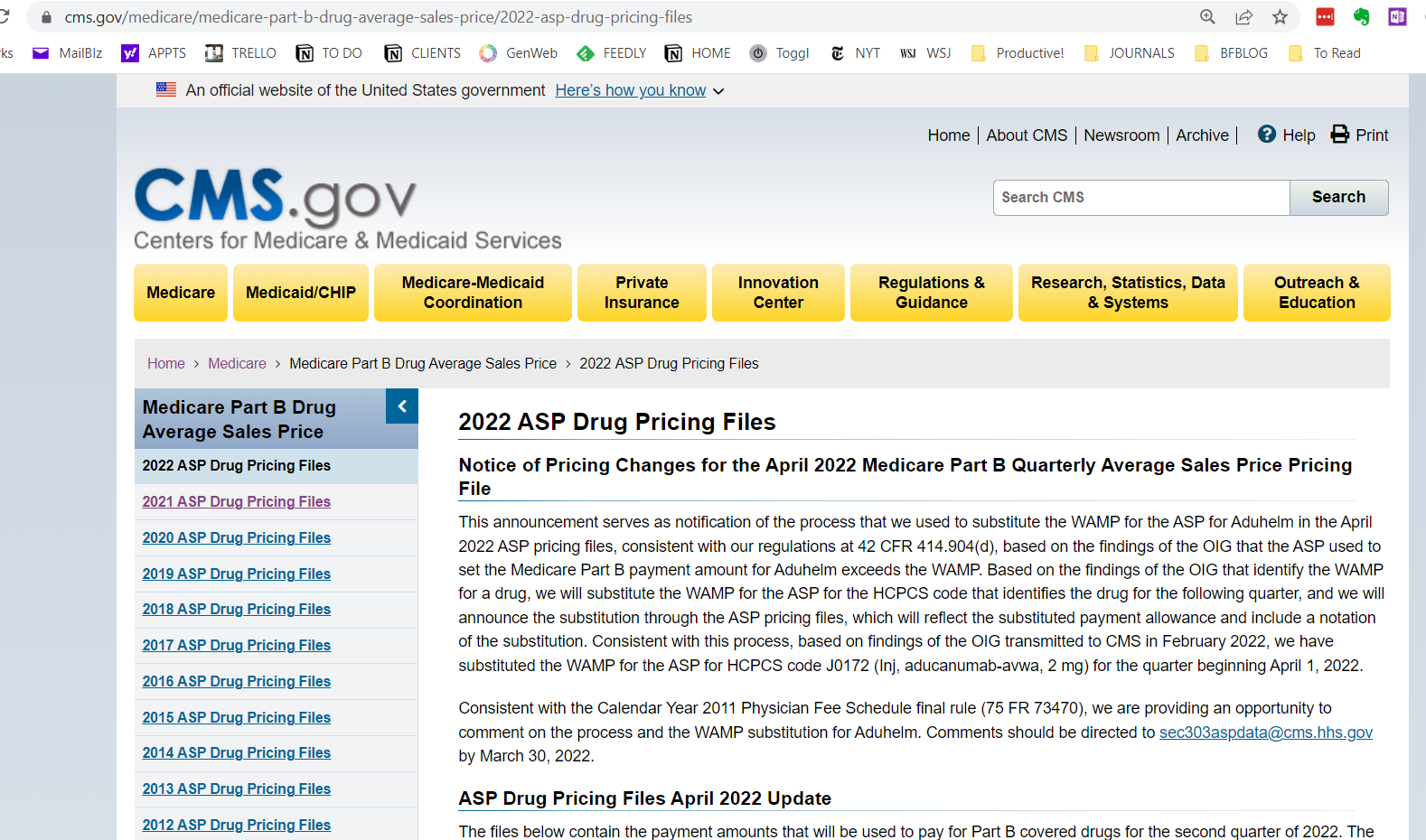This screenshot has width=1426, height=840.
Task: Open the MailBlz bookmark
Action: [x=68, y=53]
